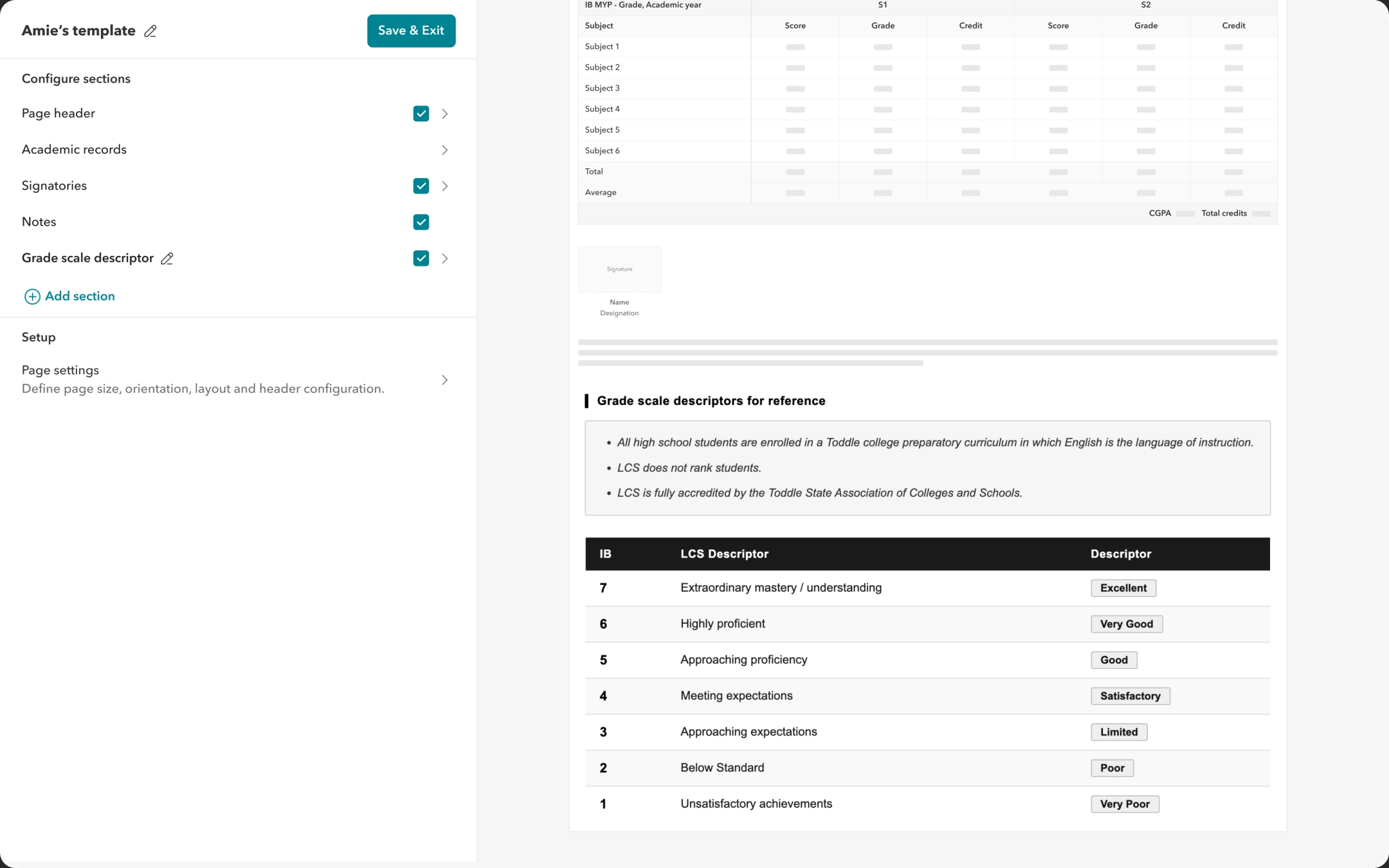Viewport: 1389px width, 868px height.
Task: Click the 'Total credits' label
Action: pos(1224,213)
